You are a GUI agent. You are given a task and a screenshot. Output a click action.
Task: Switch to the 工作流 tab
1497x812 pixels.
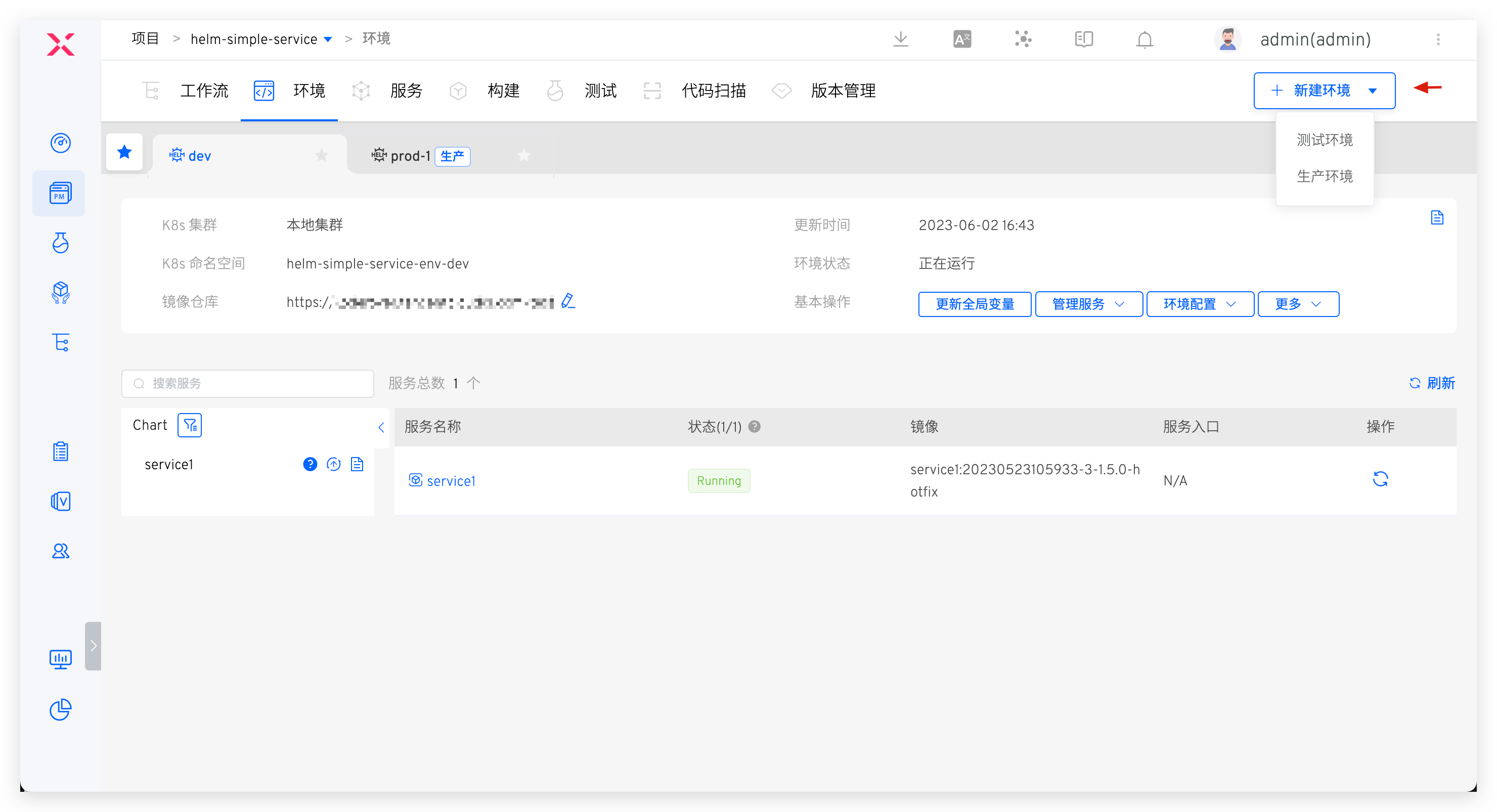tap(204, 91)
